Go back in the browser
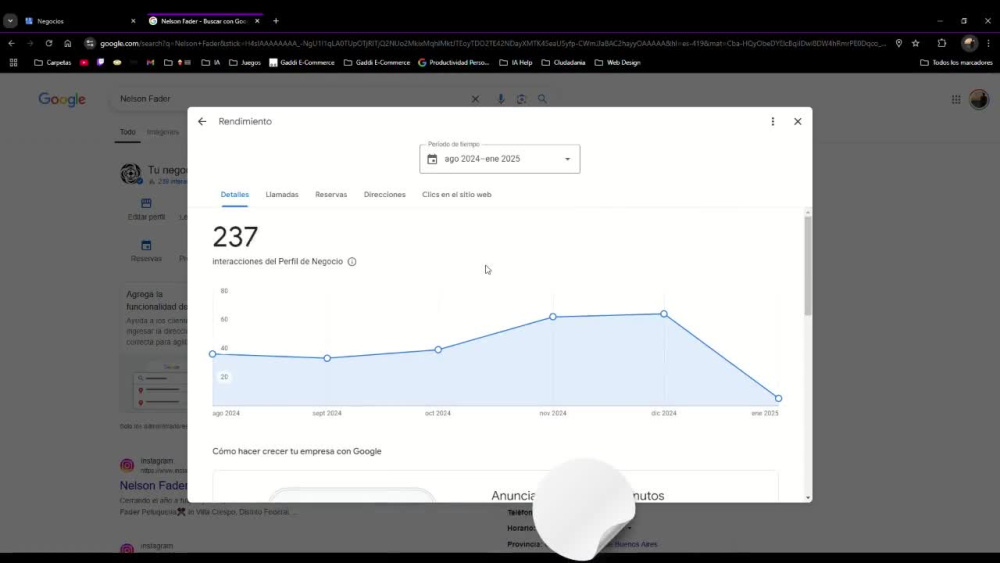The width and height of the screenshot is (1000, 563). point(11,43)
